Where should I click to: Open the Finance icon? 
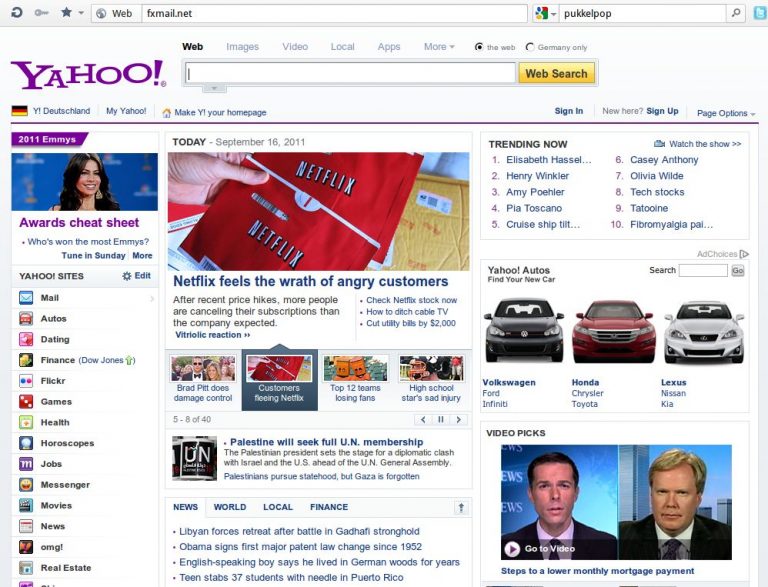pyautogui.click(x=26, y=360)
